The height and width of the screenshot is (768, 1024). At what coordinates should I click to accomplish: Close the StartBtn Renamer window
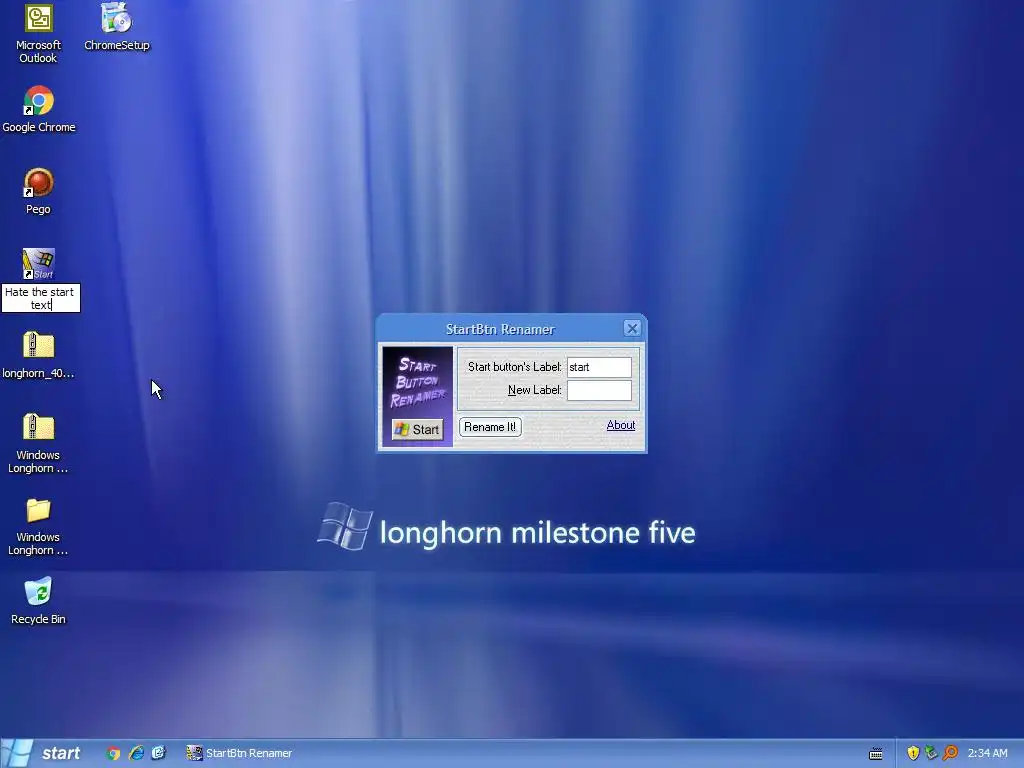click(632, 328)
